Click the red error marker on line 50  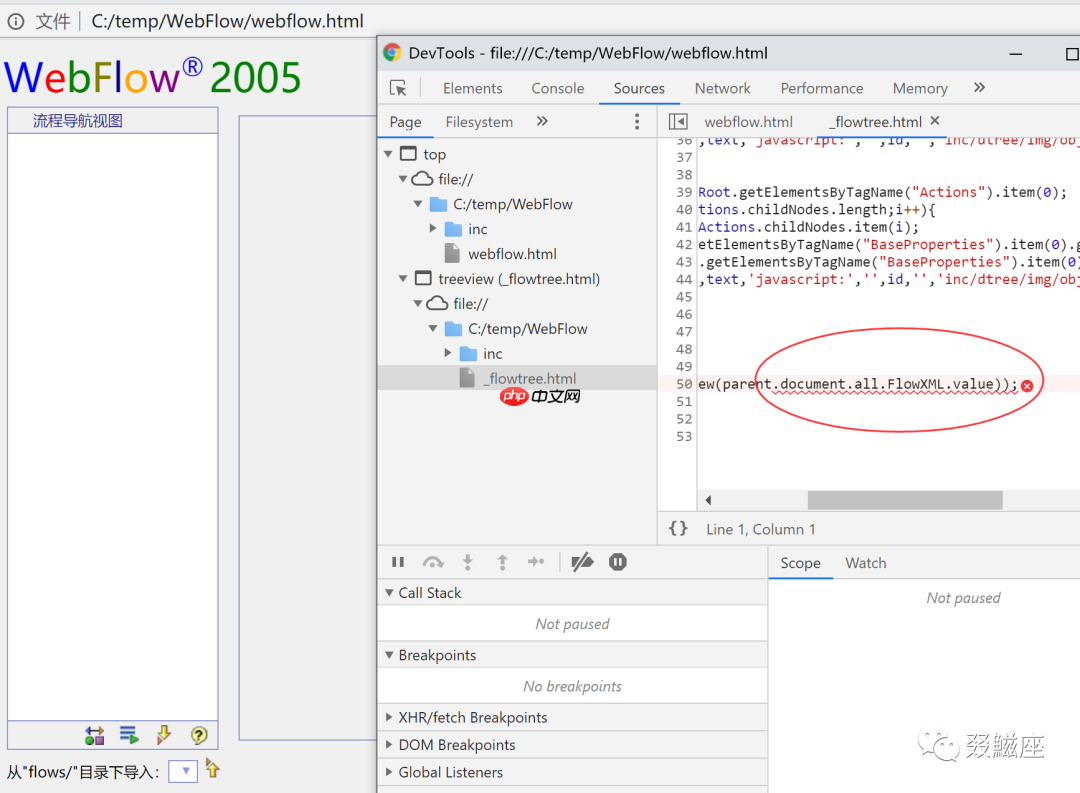coord(1027,385)
